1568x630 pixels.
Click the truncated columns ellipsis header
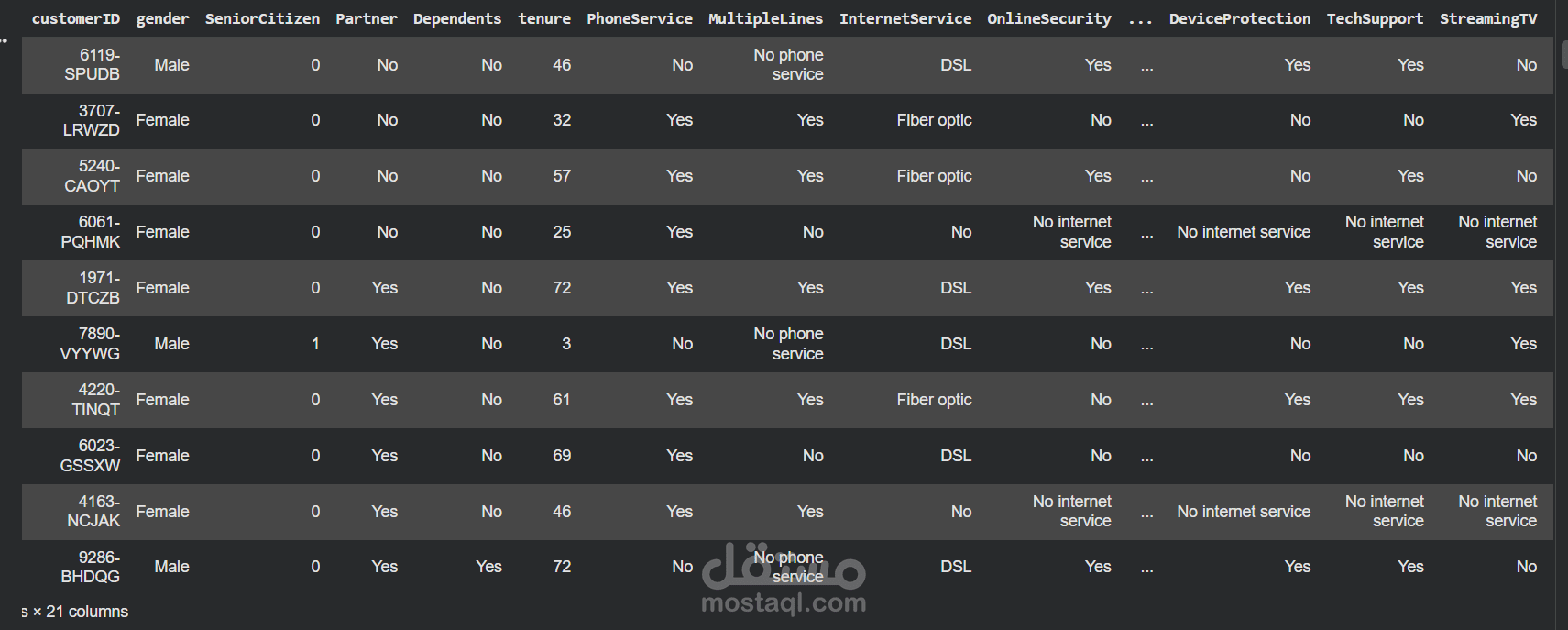(1140, 18)
